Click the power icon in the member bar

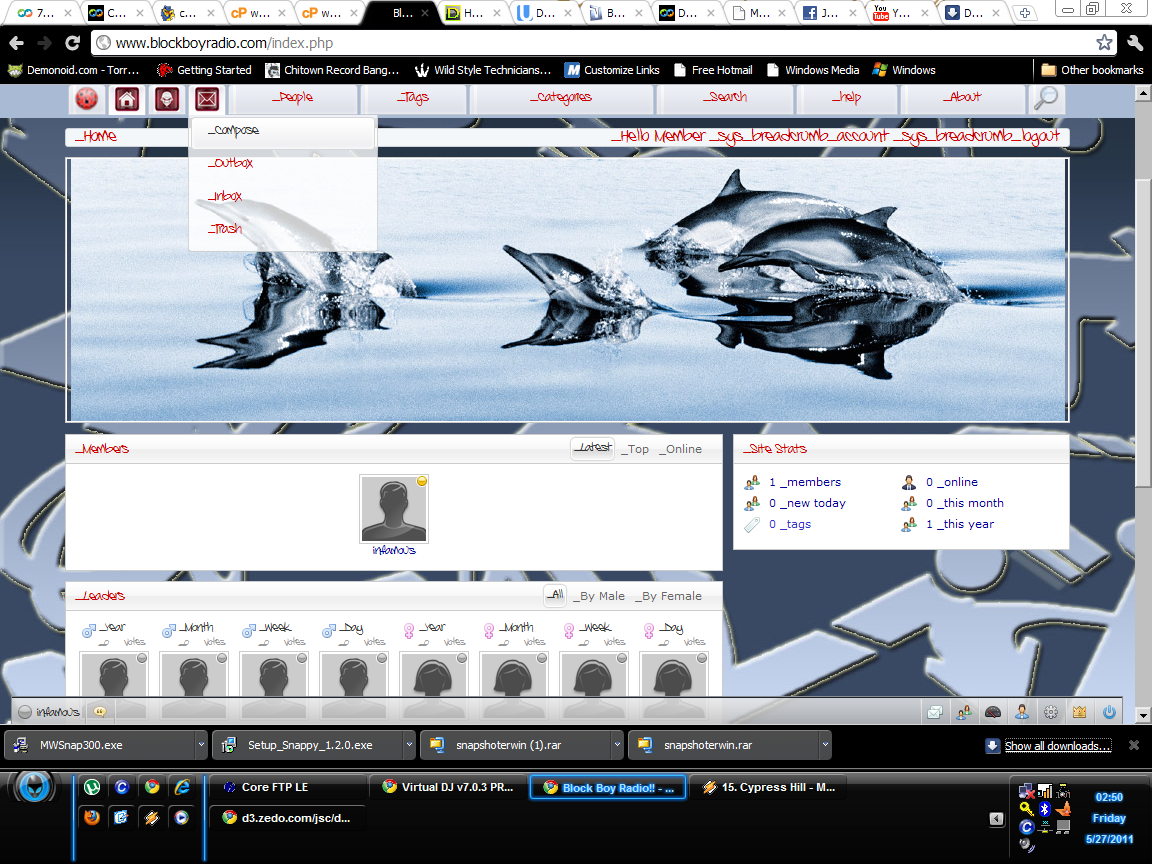pos(1109,712)
